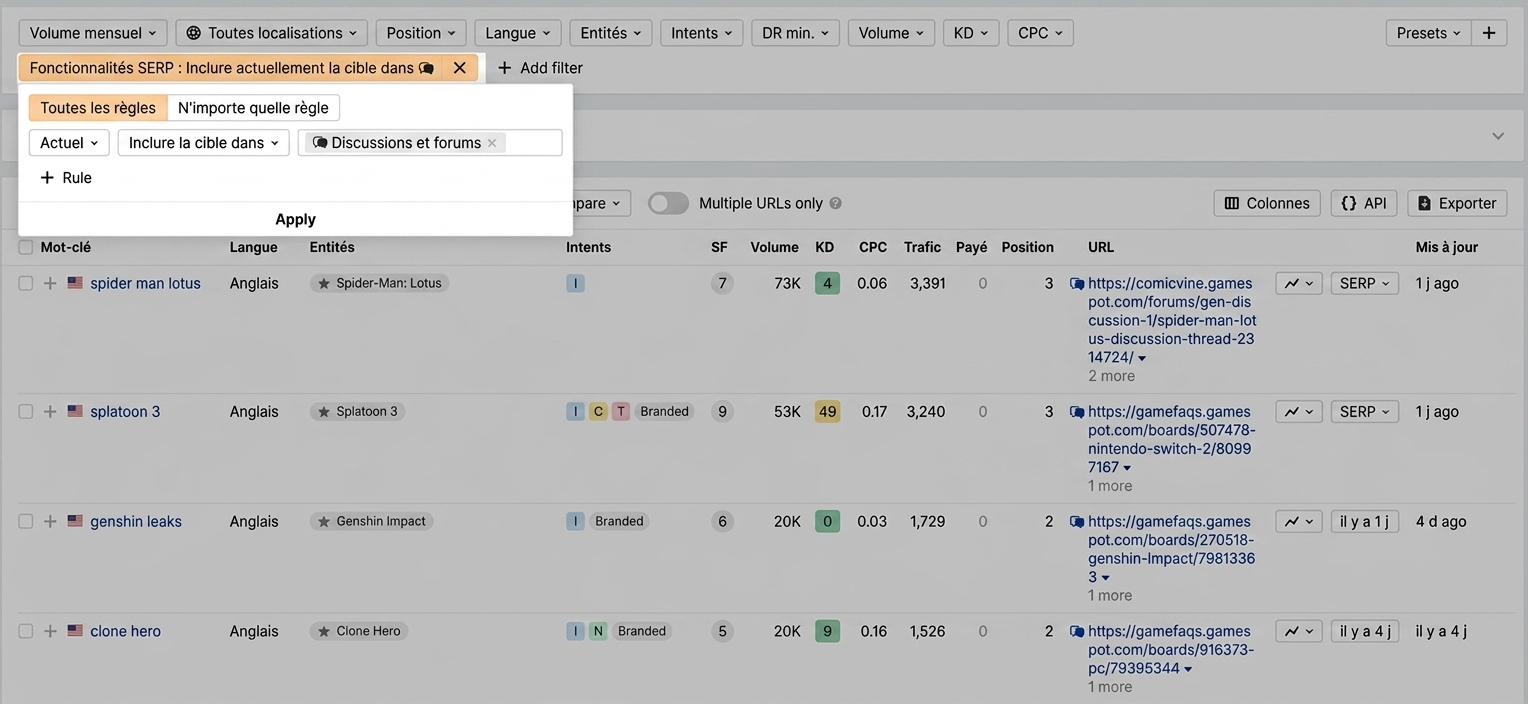Open the Toutes localisations dropdown
This screenshot has width=1528, height=704.
tap(272, 33)
